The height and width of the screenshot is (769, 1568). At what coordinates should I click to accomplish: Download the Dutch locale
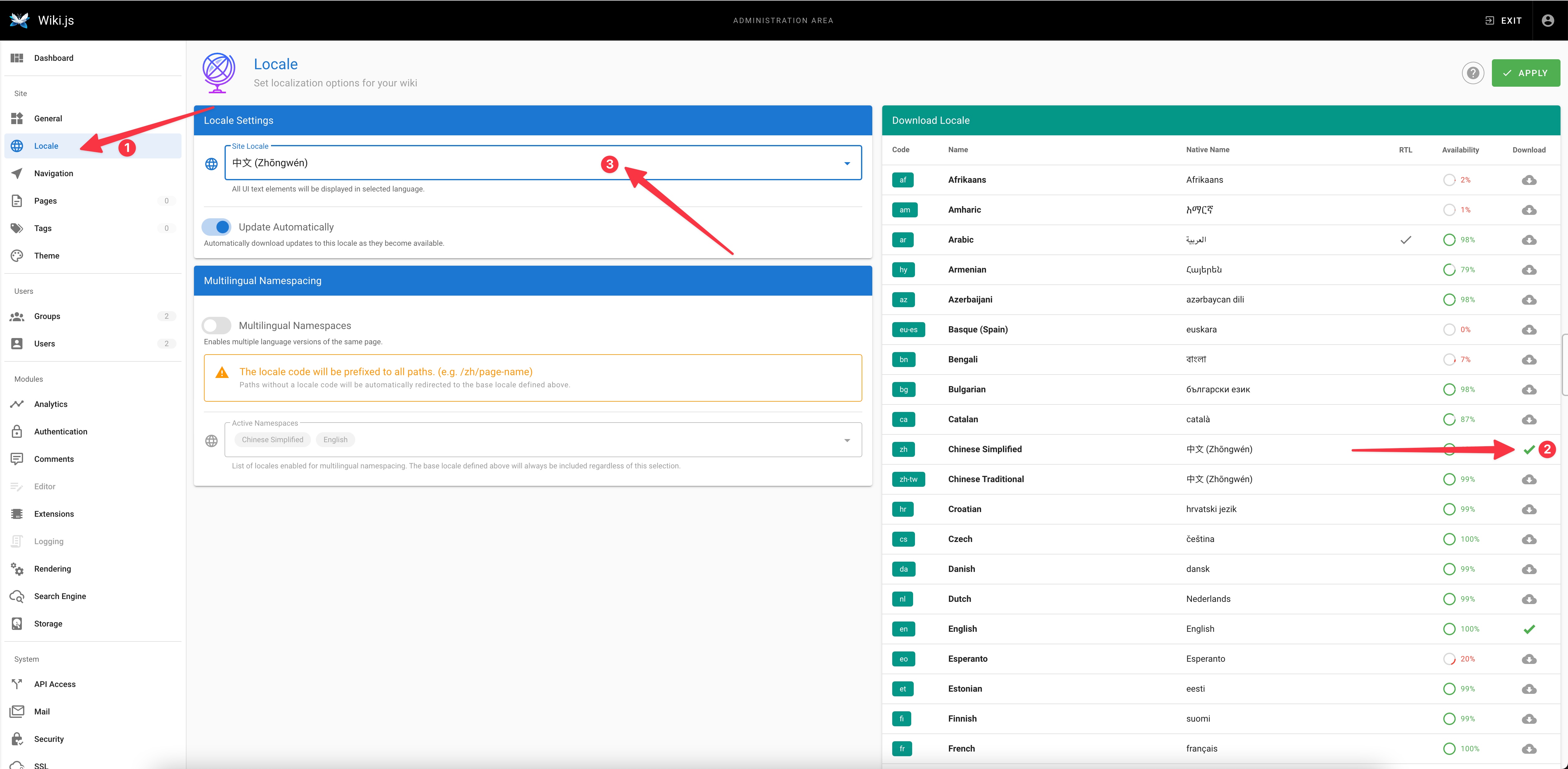[x=1529, y=599]
